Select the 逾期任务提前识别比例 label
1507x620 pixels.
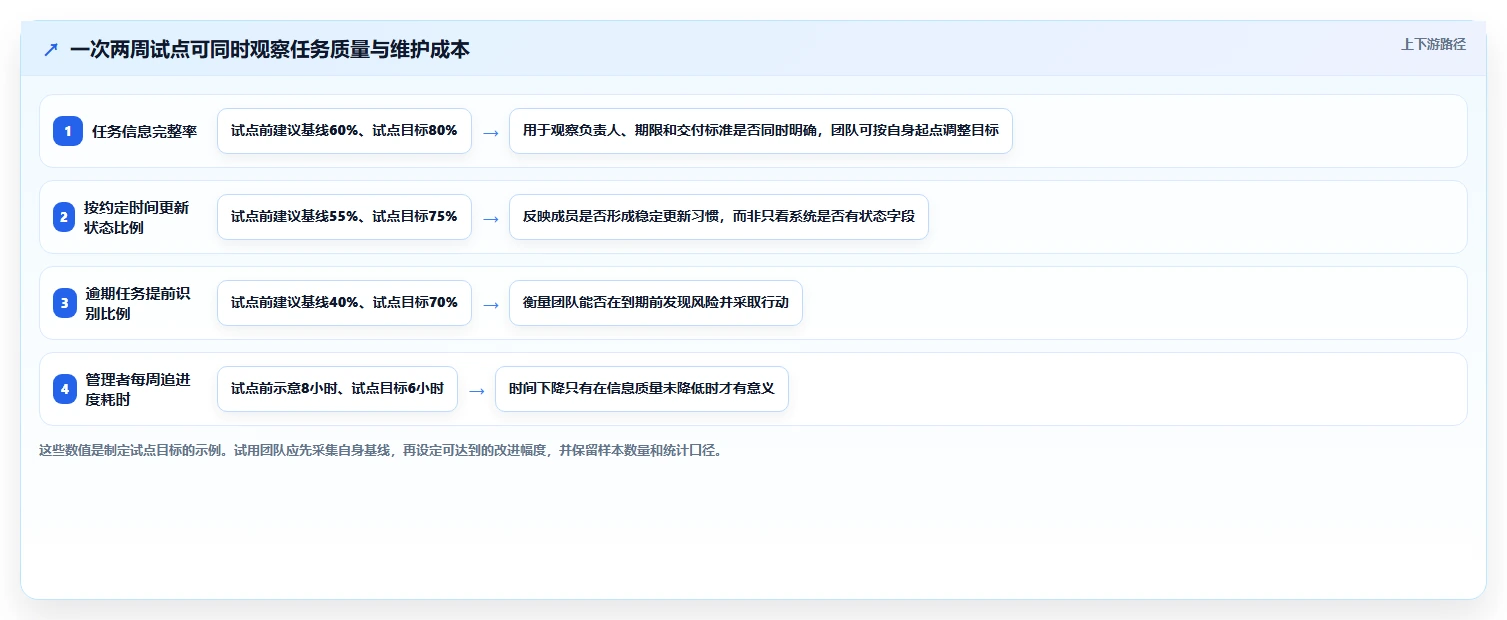point(138,303)
